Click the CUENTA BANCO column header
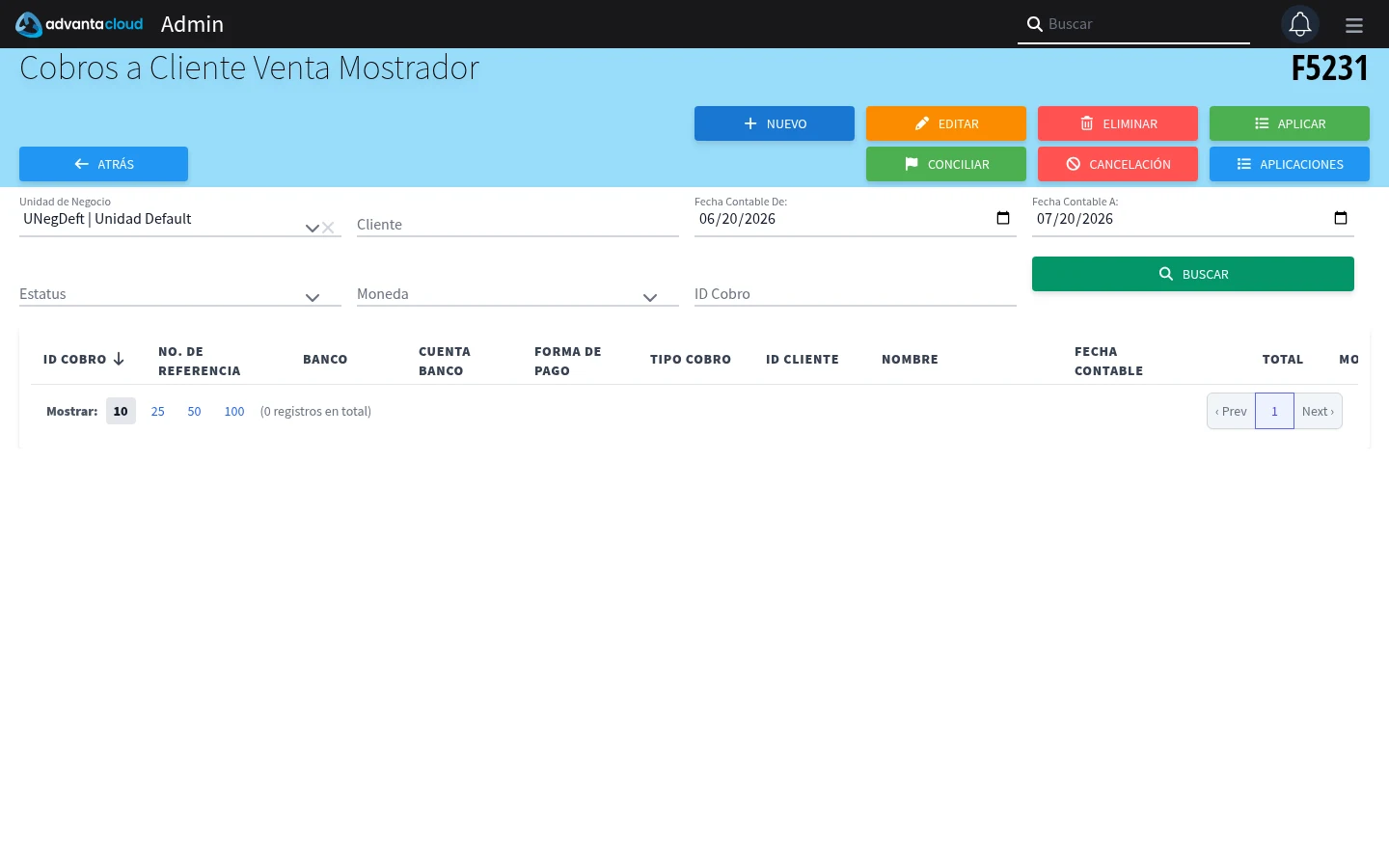The height and width of the screenshot is (868, 1389). pyautogui.click(x=445, y=361)
